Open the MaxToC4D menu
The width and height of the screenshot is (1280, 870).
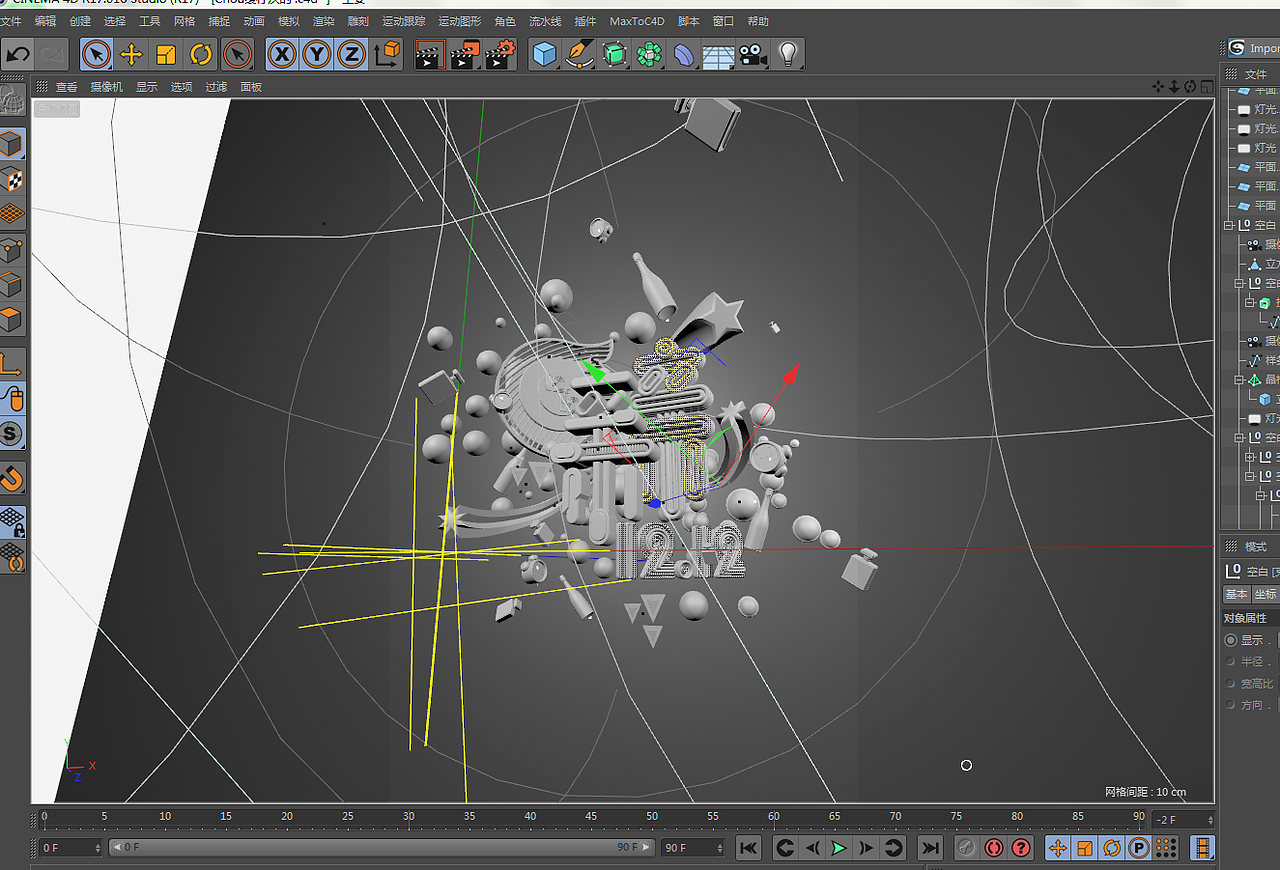[x=637, y=21]
